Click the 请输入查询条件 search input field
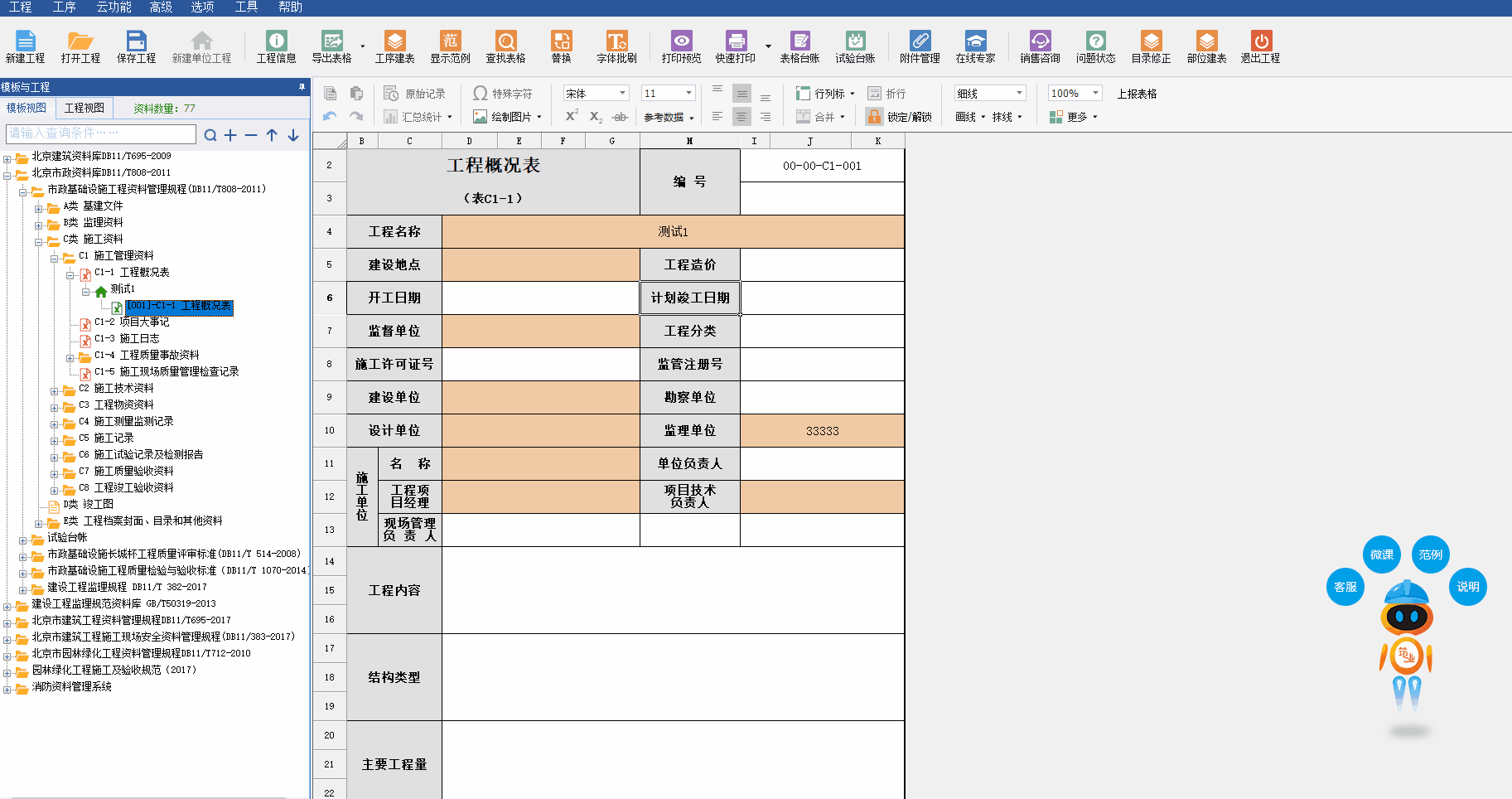 tap(99, 133)
